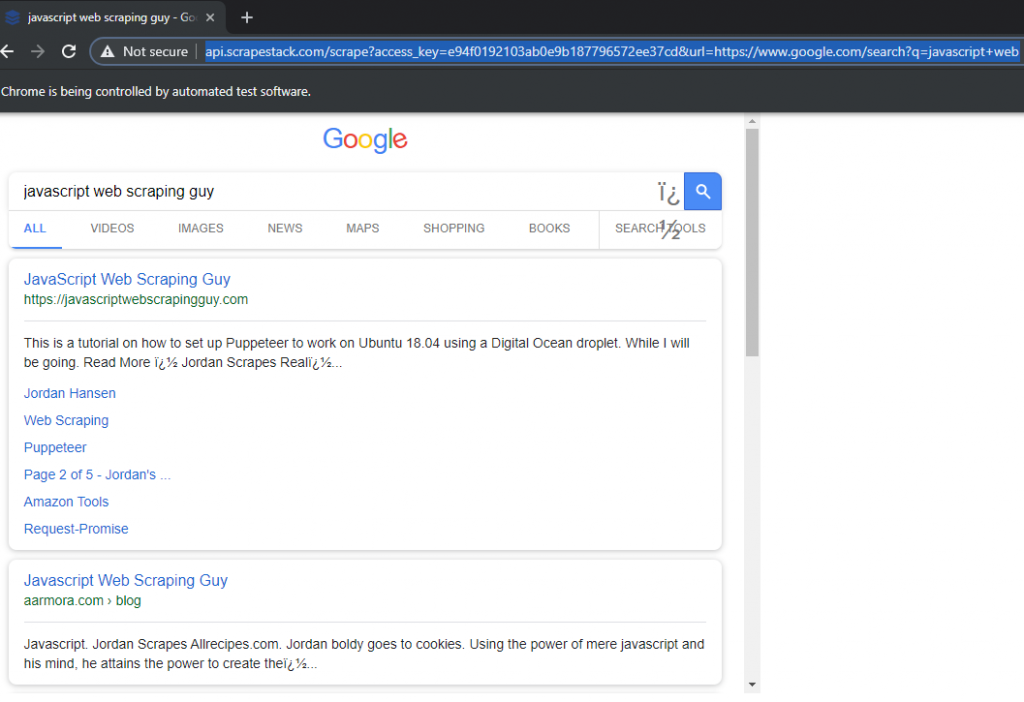Switch to the BOOKS tab
Image resolution: width=1024 pixels, height=702 pixels.
point(549,229)
